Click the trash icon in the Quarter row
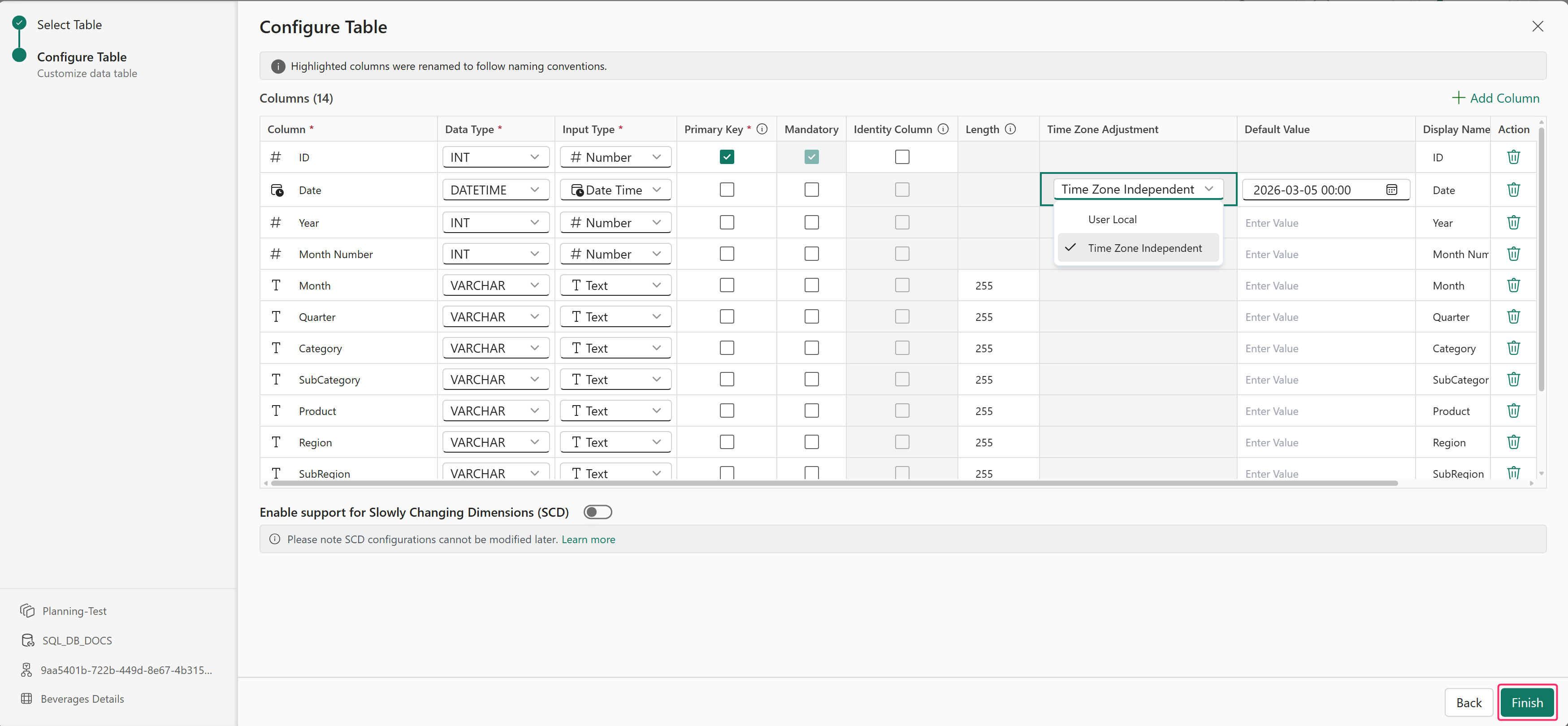This screenshot has height=726, width=1568. (x=1513, y=316)
